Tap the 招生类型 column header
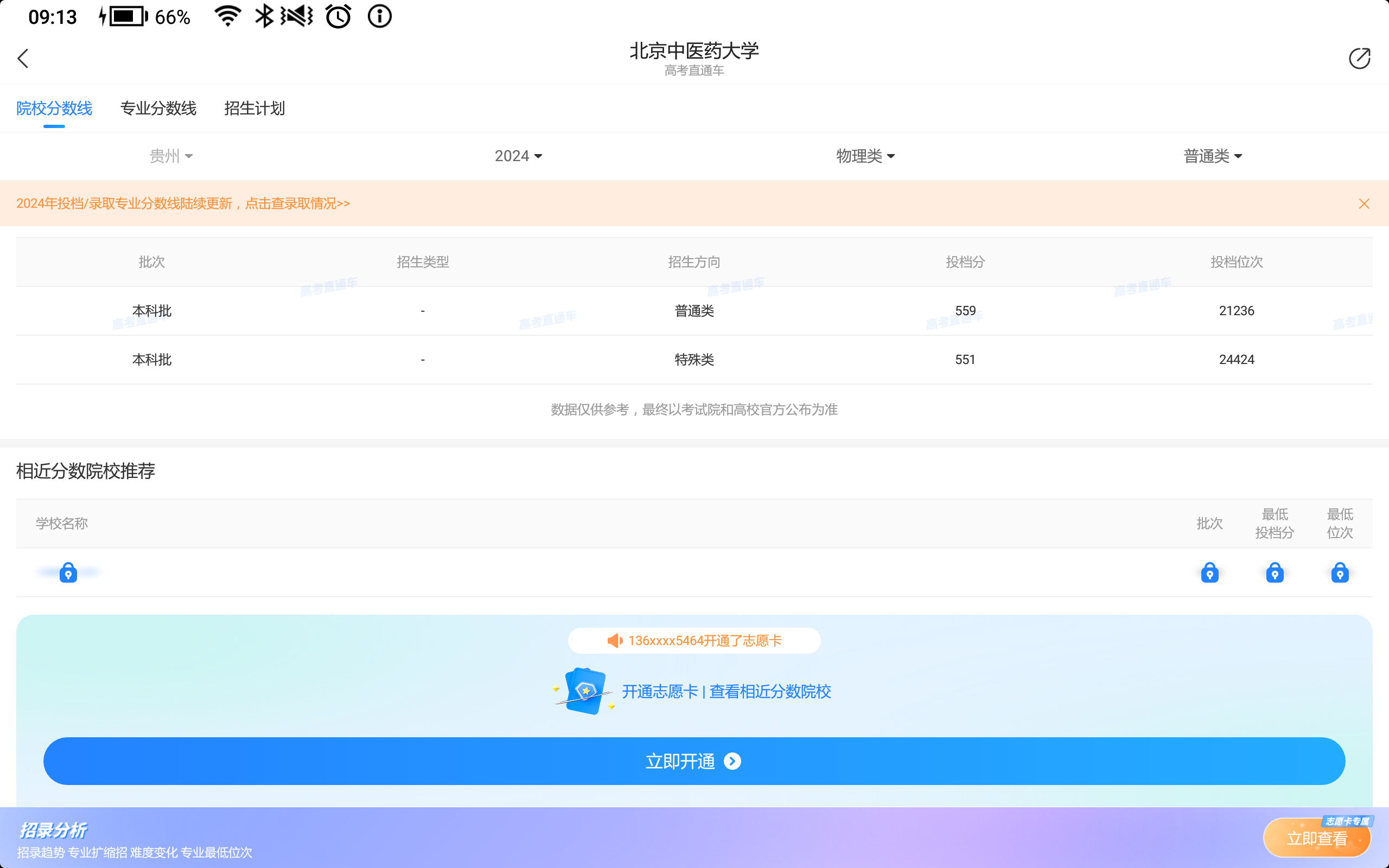The height and width of the screenshot is (868, 1389). coord(423,263)
